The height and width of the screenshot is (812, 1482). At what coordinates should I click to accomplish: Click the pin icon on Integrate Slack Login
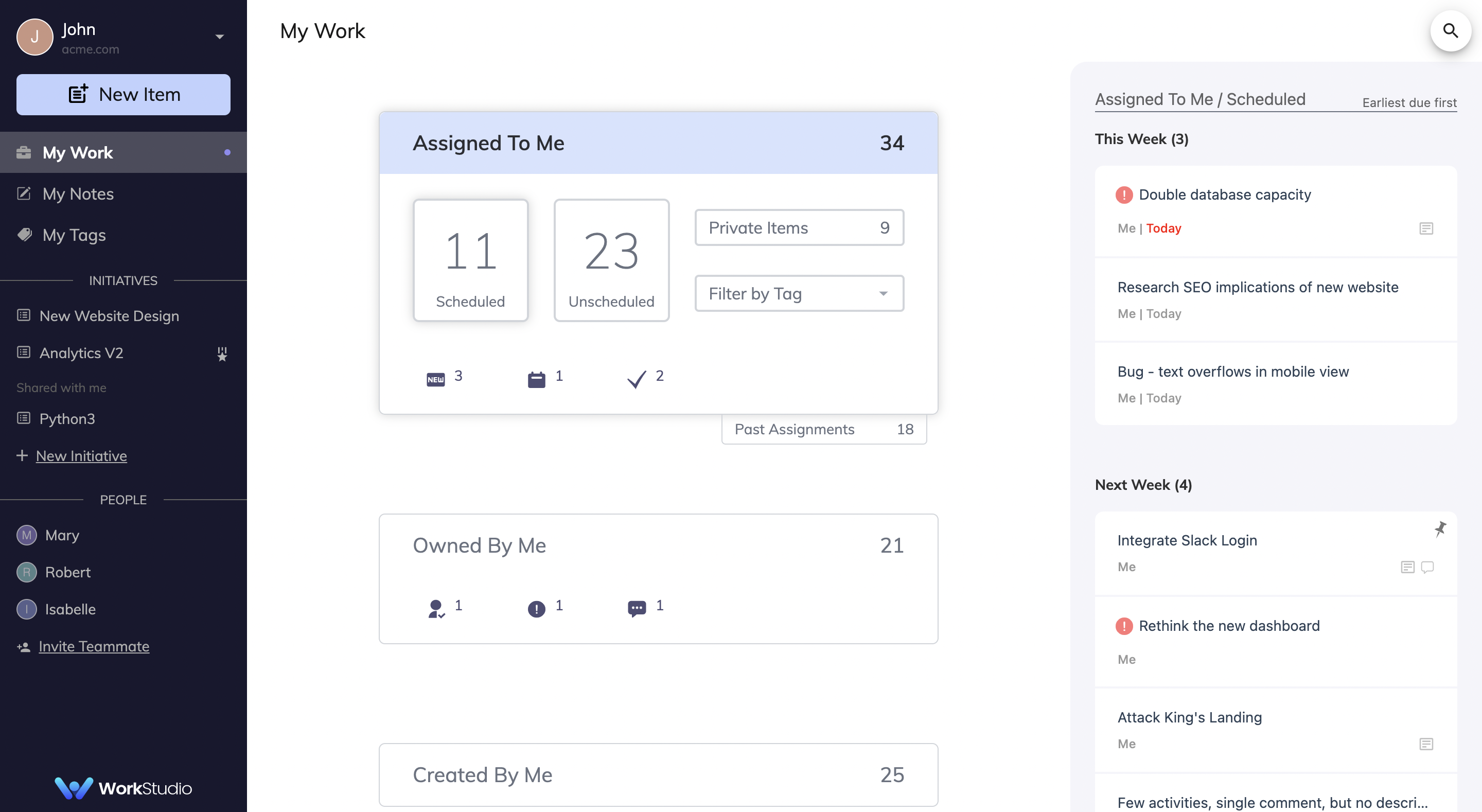[1440, 528]
